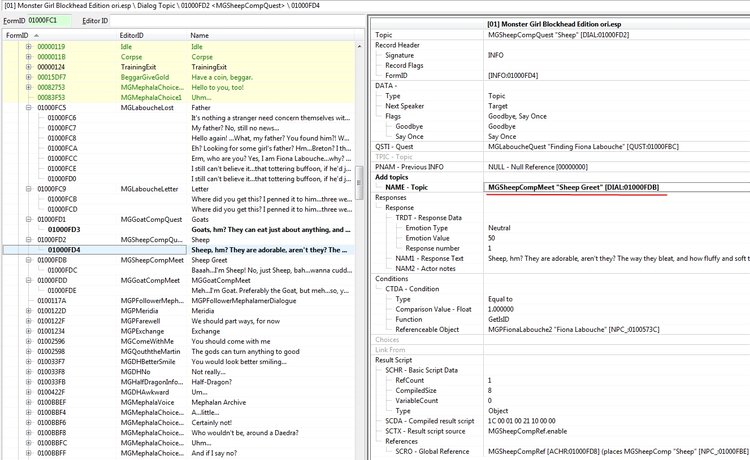Screen dimensions: 750x460
Task: Click SCTX value MGSheepCompRef.enable
Action: click(528, 431)
